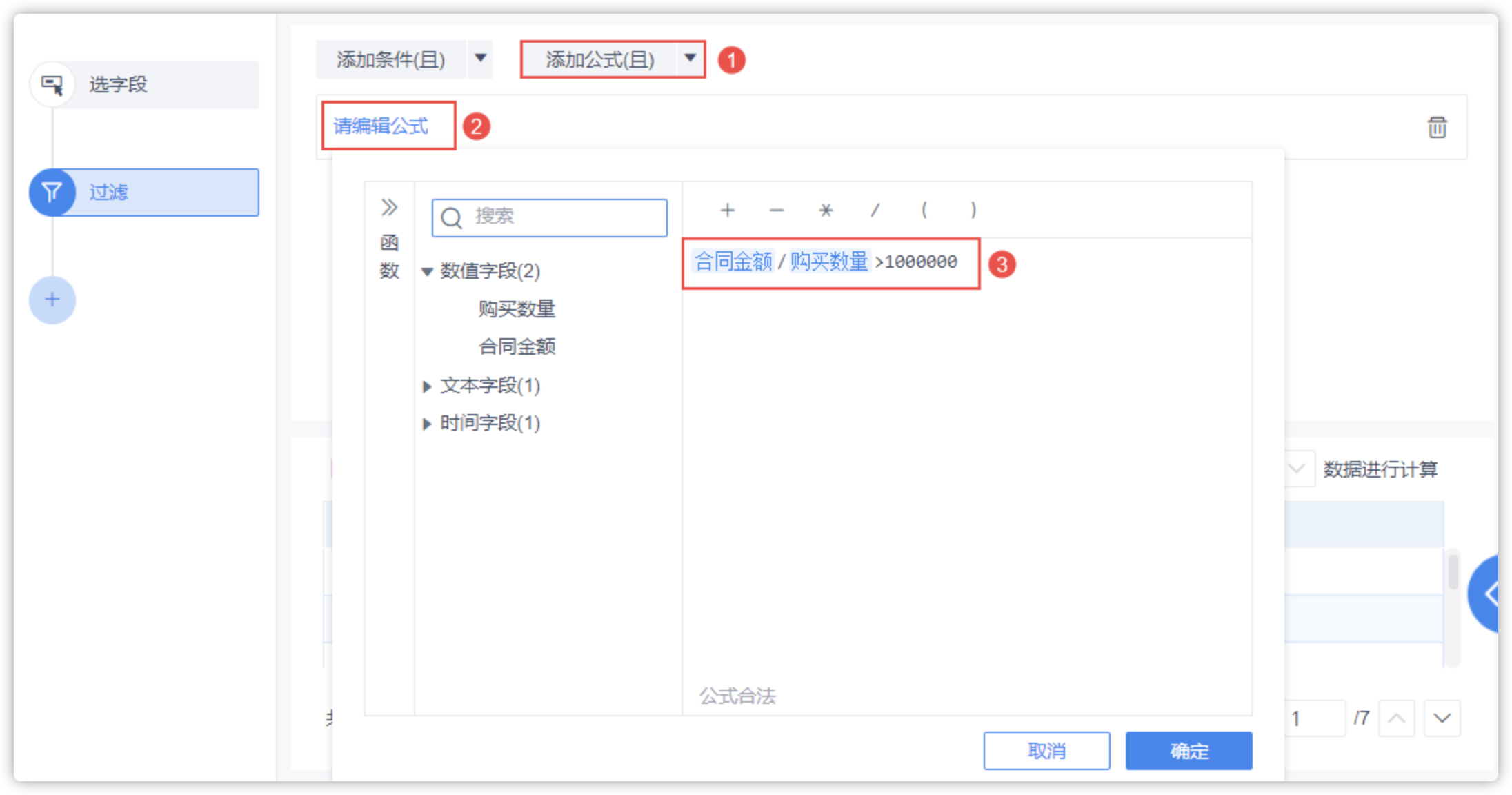The width and height of the screenshot is (1512, 795).
Task: Insert the divide operator
Action: (875, 210)
